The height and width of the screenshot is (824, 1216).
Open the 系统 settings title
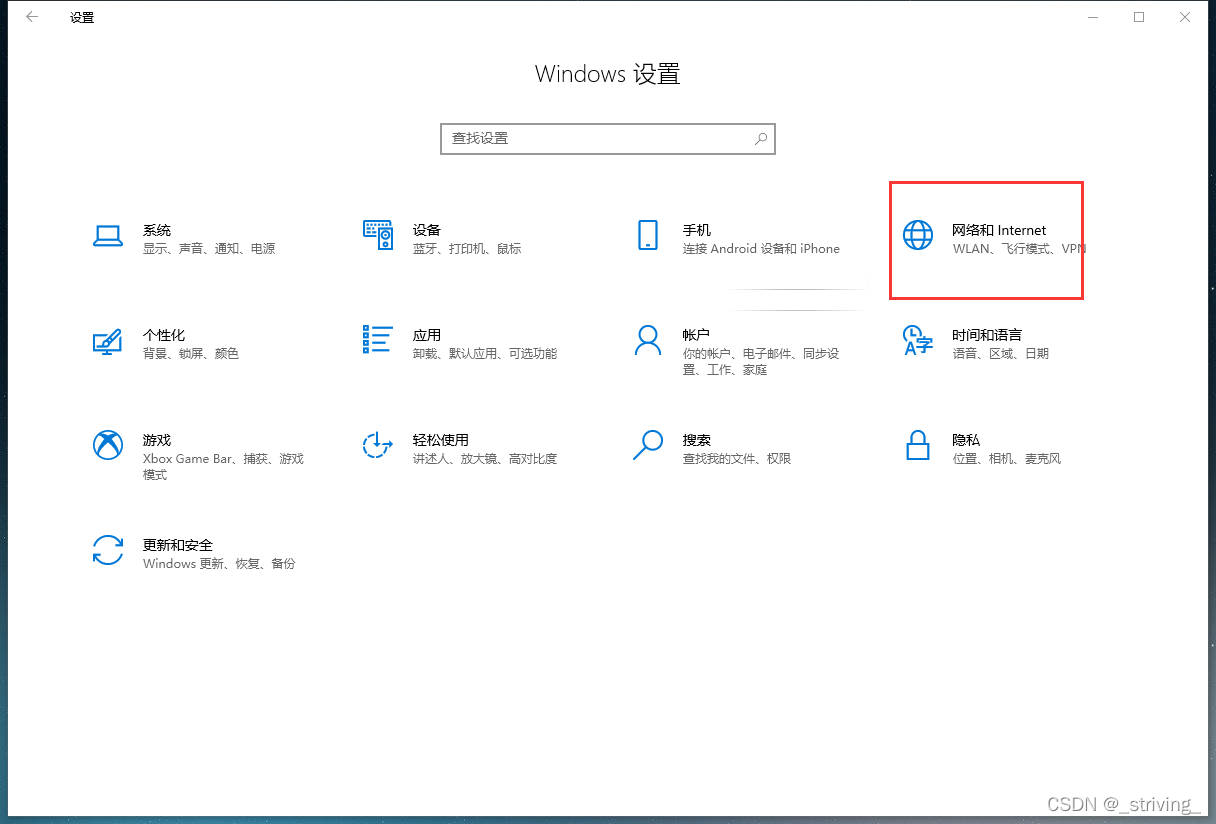pos(157,230)
